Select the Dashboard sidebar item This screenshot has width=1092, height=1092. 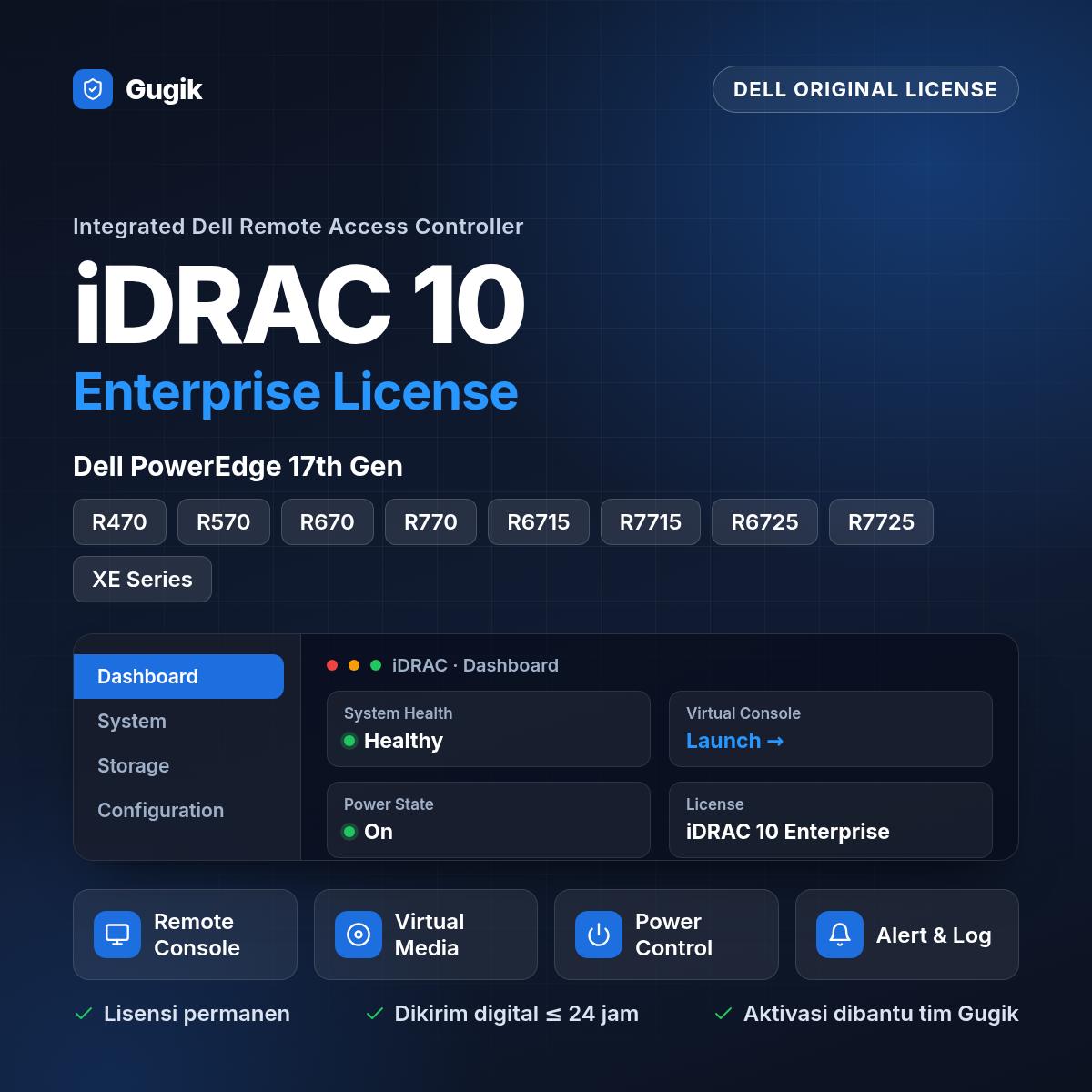[x=178, y=676]
